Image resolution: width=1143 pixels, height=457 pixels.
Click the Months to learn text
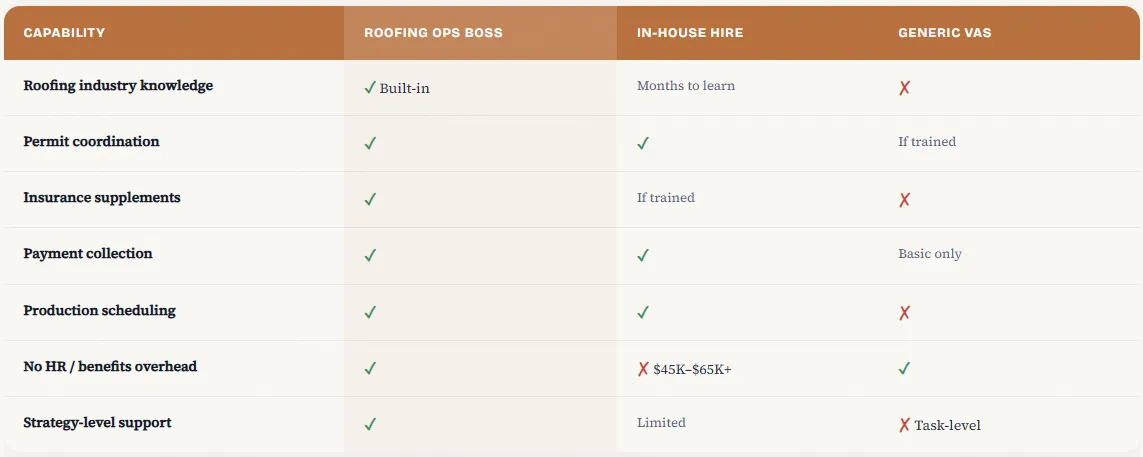[685, 85]
